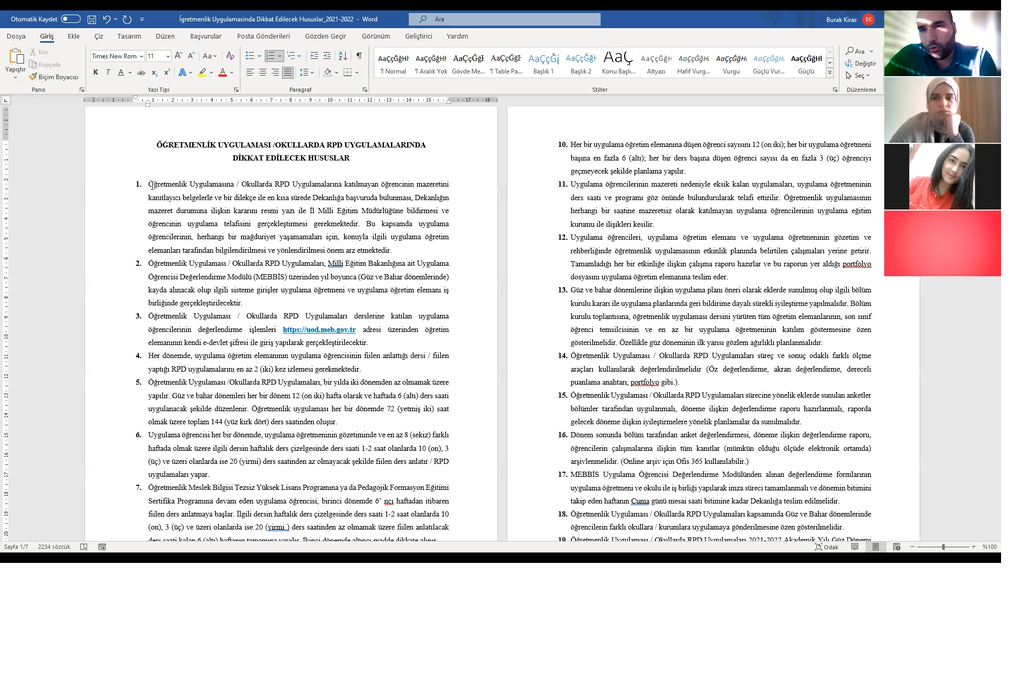Click the Save disk icon
Screen dimensions: 1024x688
pos(91,20)
